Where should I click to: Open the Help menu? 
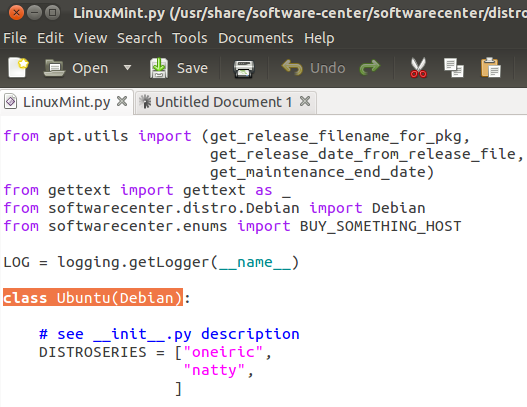(319, 38)
